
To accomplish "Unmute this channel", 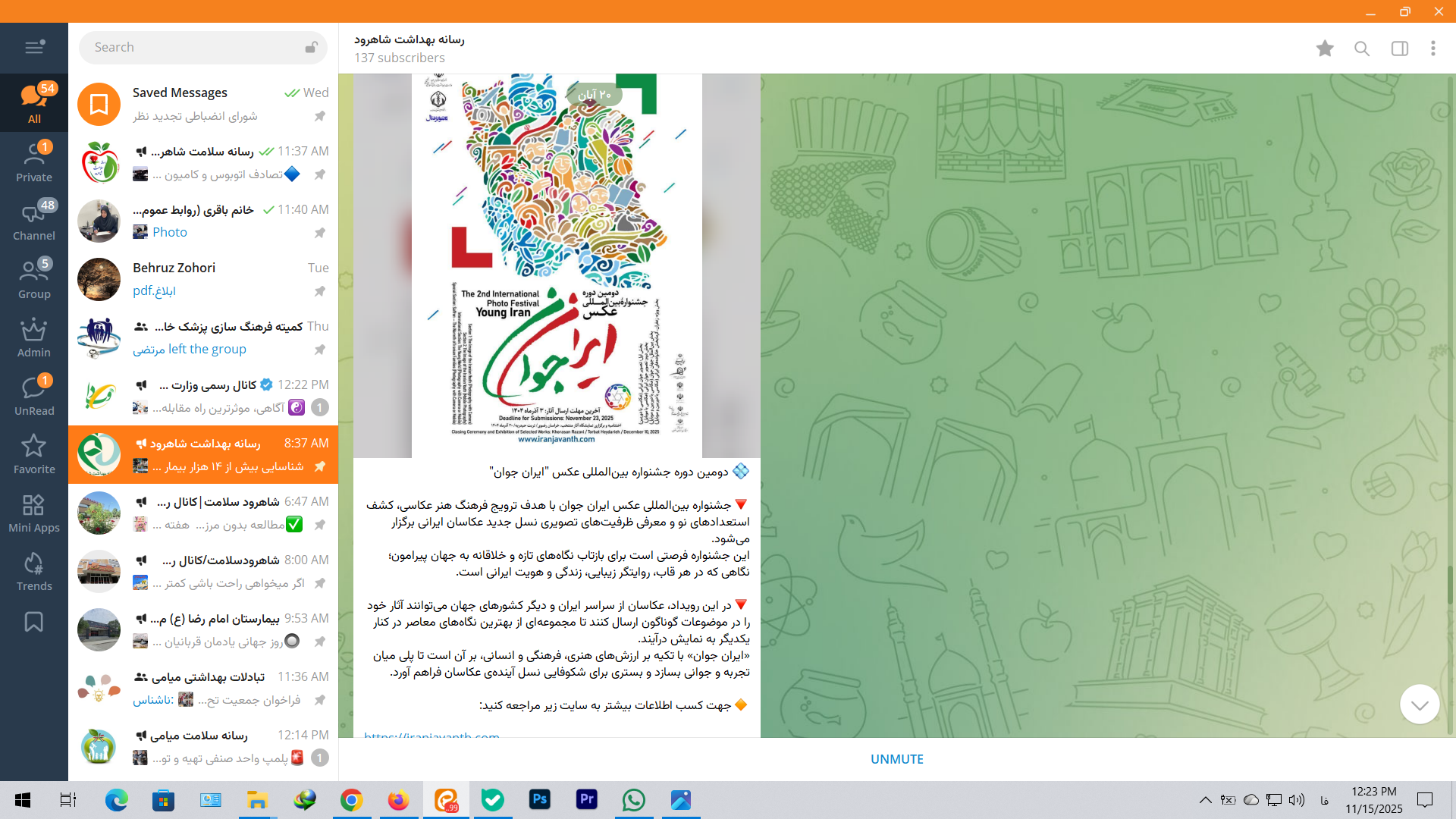I will (896, 759).
